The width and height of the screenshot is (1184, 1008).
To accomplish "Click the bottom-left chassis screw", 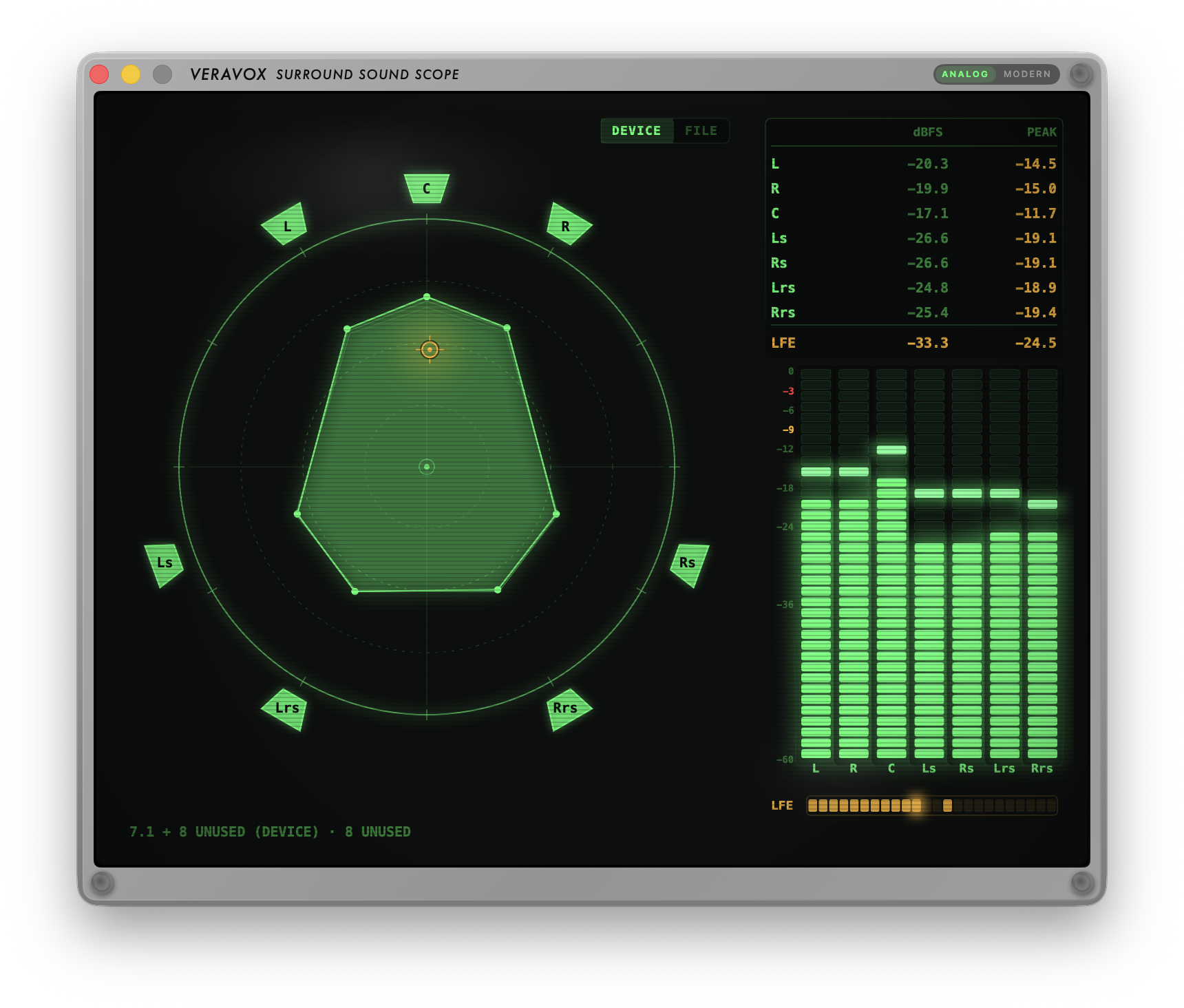I will tap(103, 883).
